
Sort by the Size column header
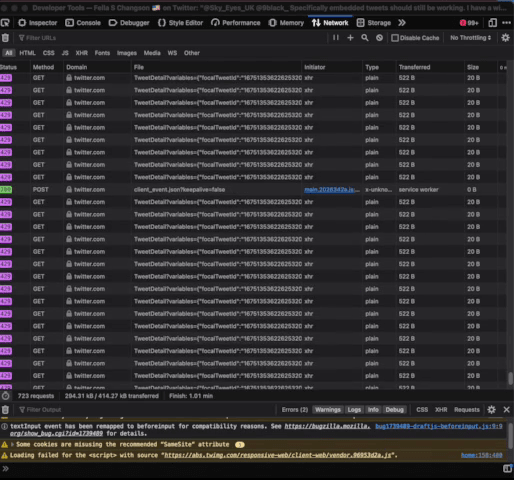[x=481, y=67]
